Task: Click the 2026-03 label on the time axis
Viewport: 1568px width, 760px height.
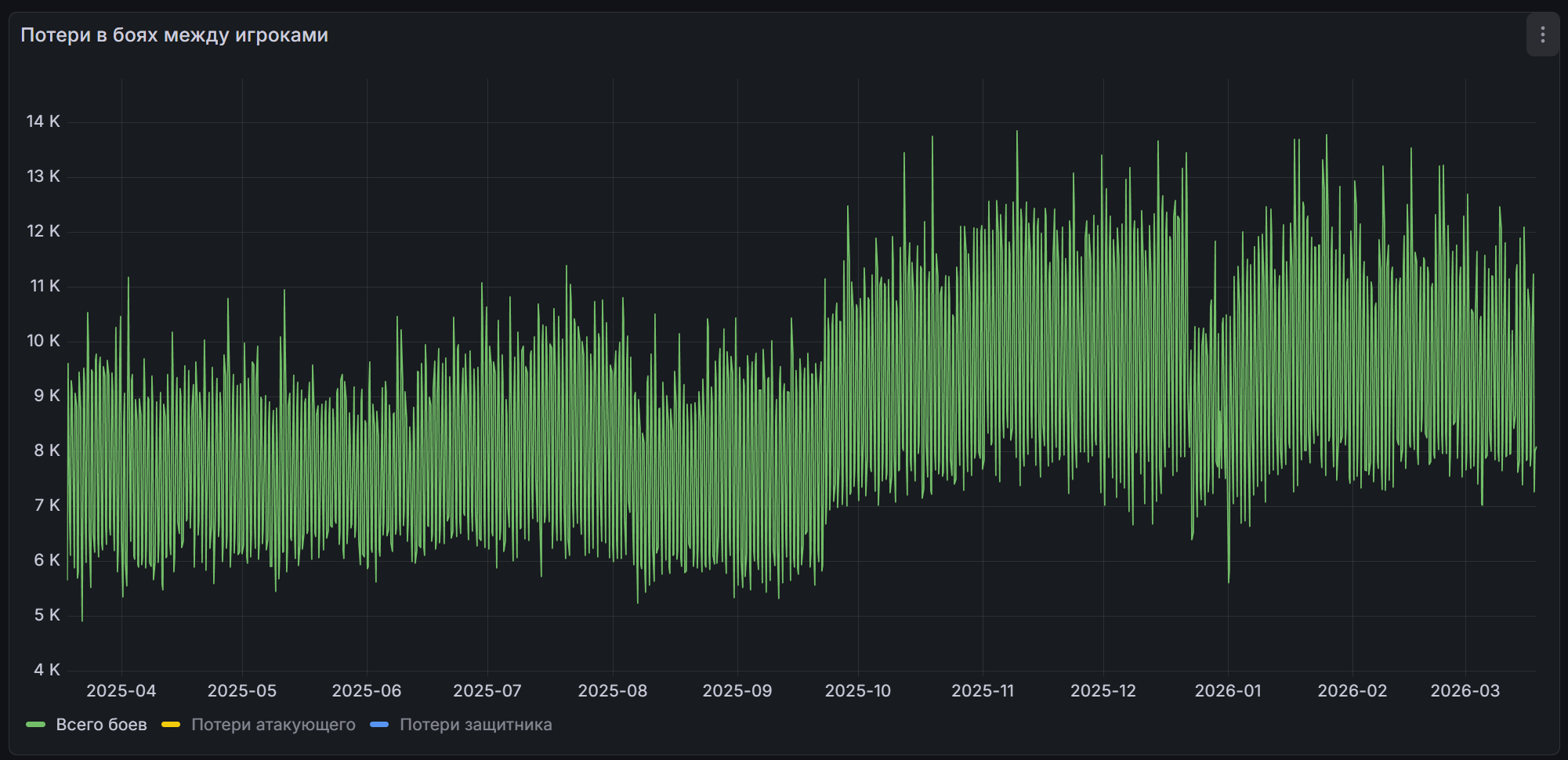Action: (1465, 691)
